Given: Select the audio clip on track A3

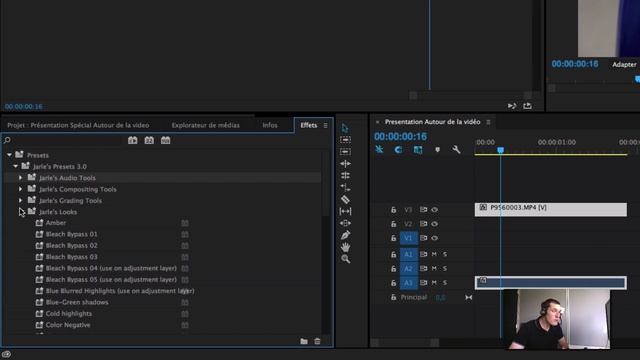Looking at the screenshot, I should click(x=551, y=282).
